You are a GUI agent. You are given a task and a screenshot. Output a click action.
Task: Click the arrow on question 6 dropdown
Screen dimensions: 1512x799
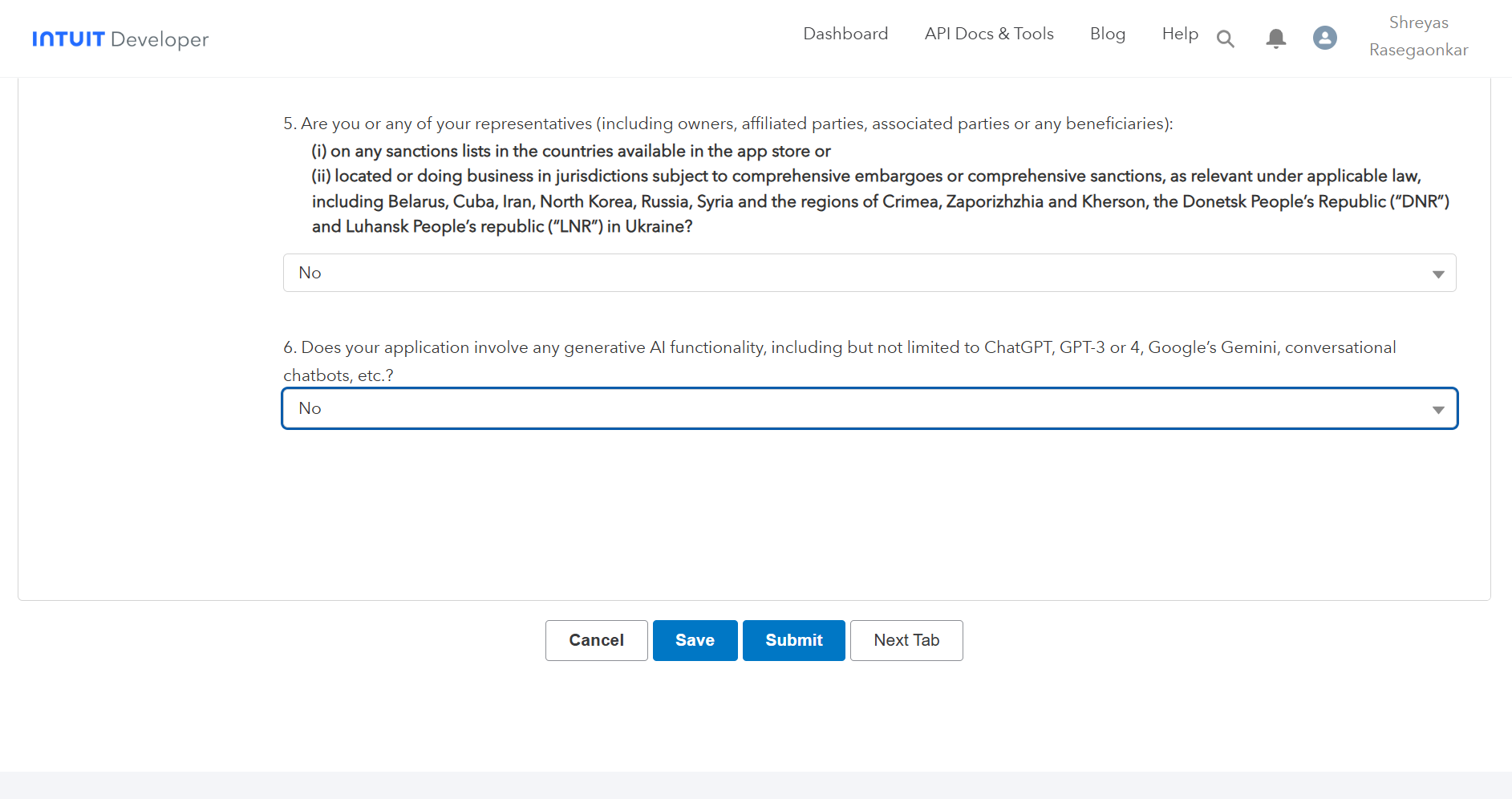(1438, 410)
